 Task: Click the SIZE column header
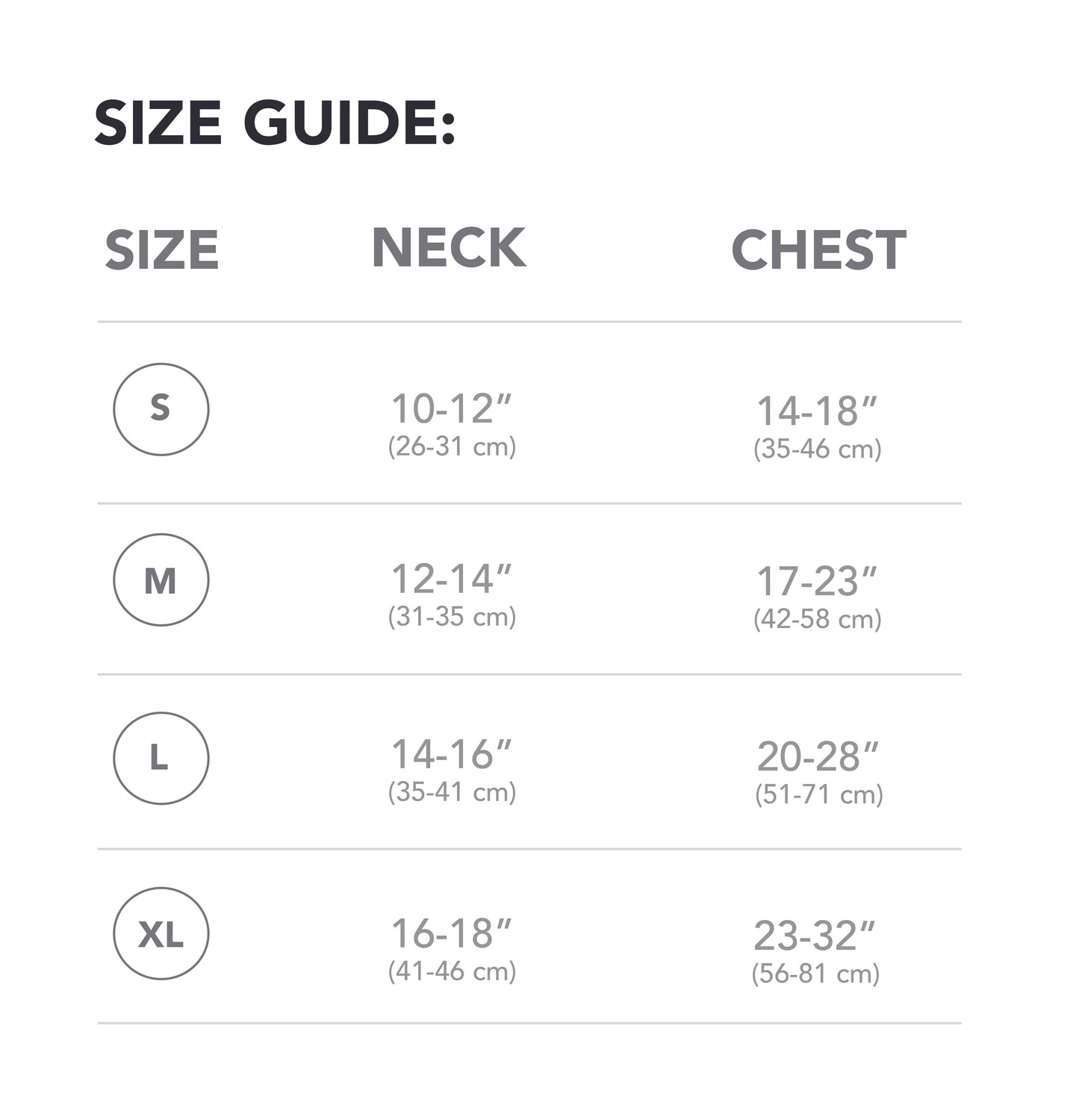point(161,250)
